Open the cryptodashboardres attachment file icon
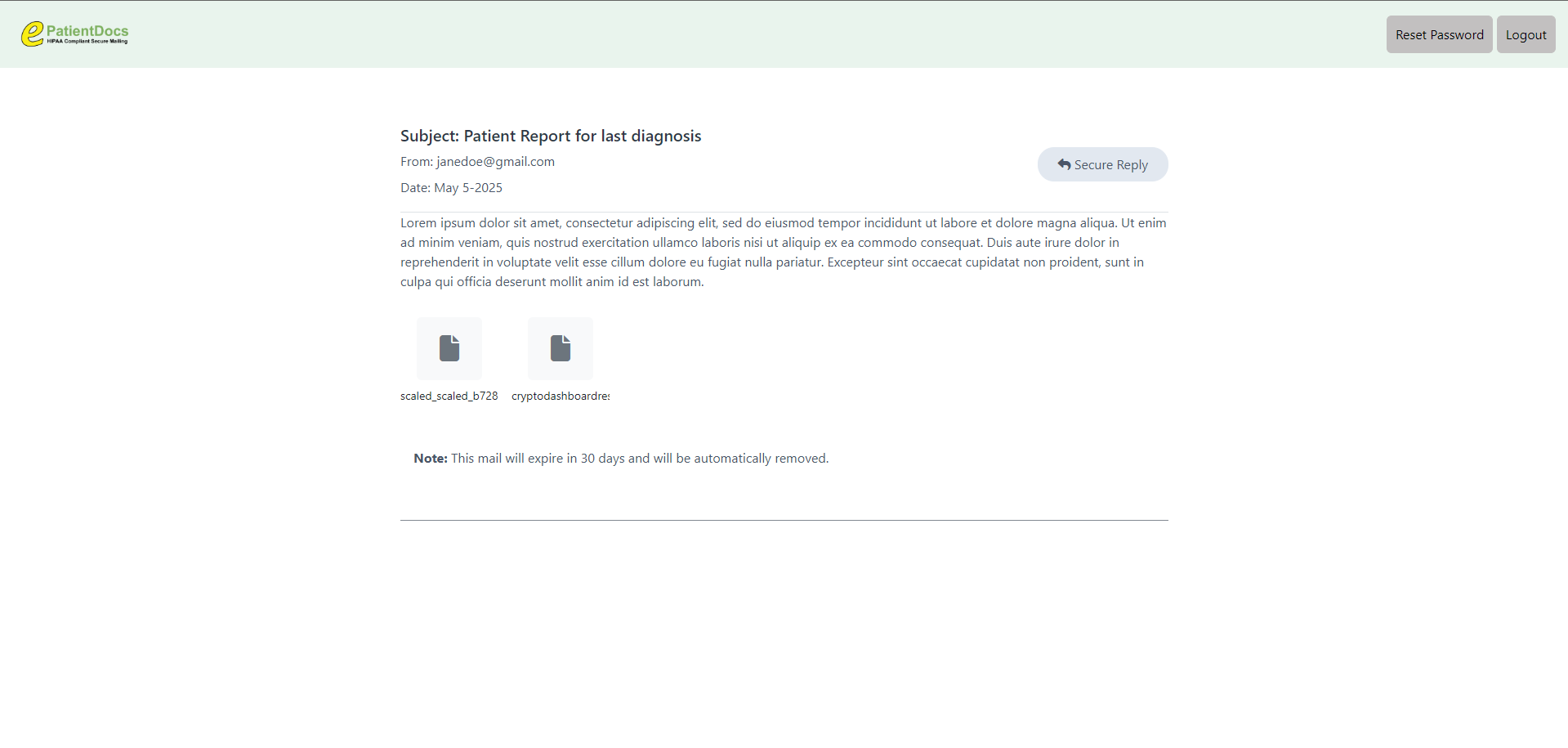The height and width of the screenshot is (748, 1568). tap(561, 348)
